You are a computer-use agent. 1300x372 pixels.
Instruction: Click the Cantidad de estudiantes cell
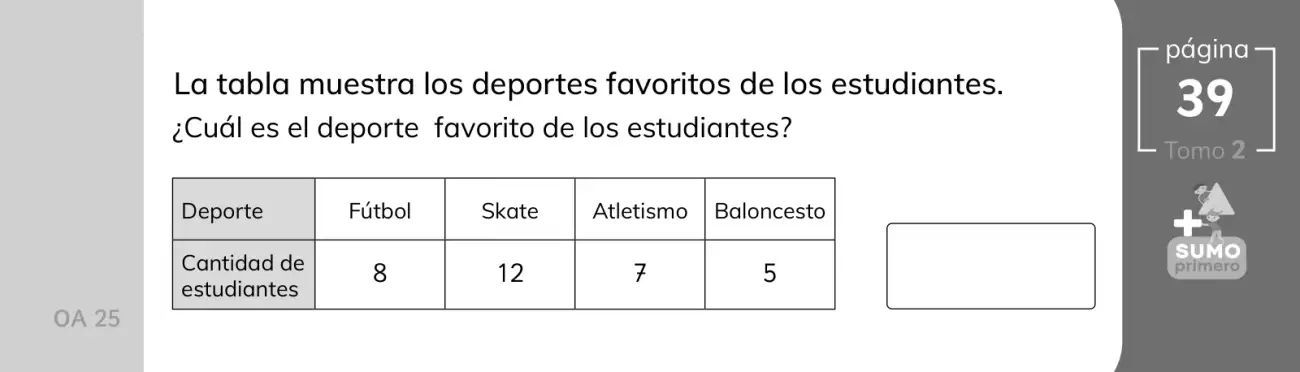tap(244, 275)
